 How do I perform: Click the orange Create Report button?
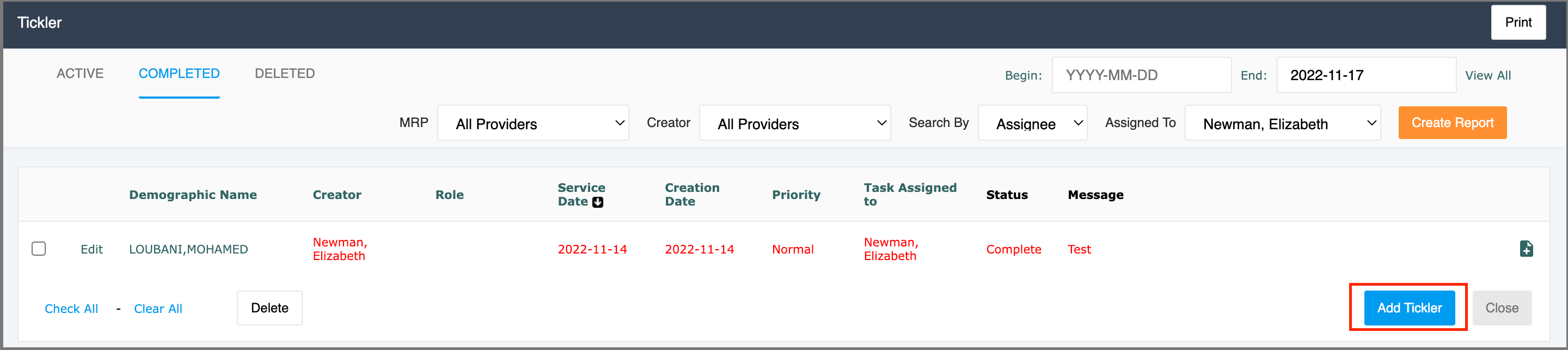pos(1451,123)
